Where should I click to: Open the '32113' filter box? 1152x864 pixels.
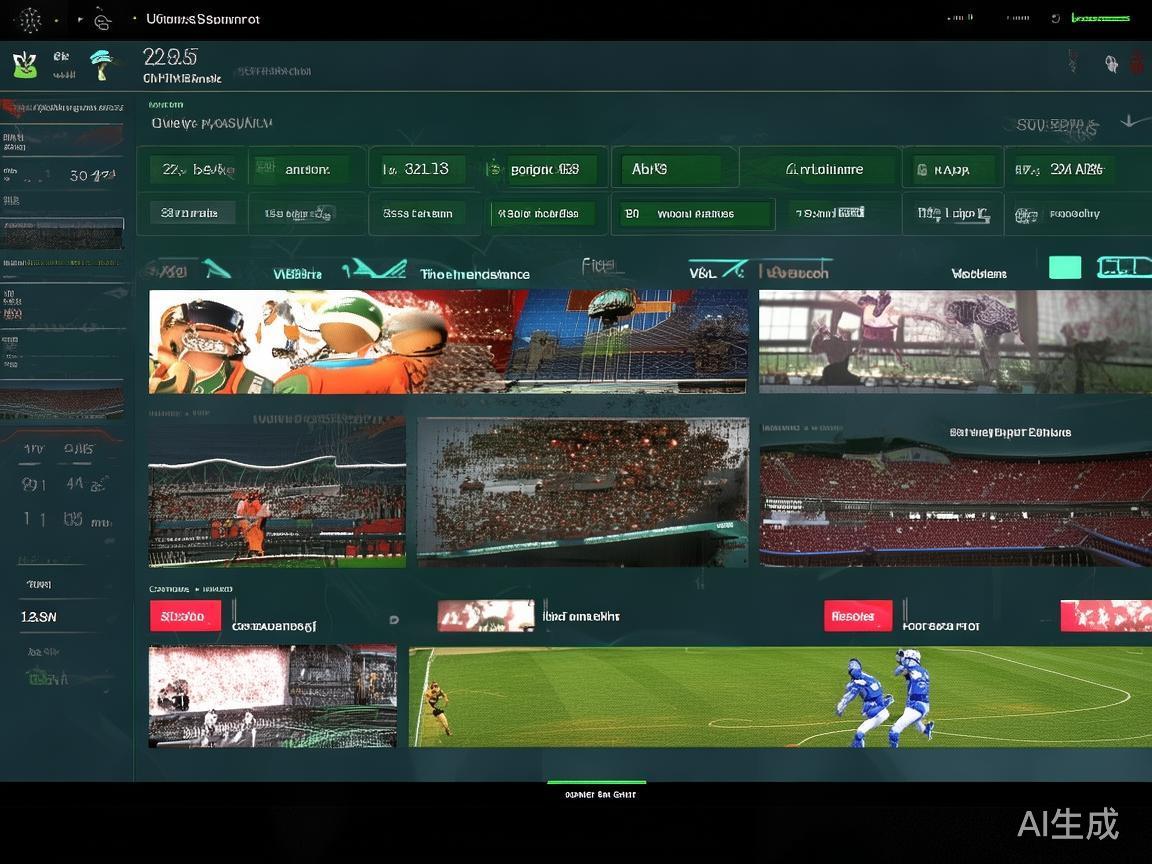(423, 169)
